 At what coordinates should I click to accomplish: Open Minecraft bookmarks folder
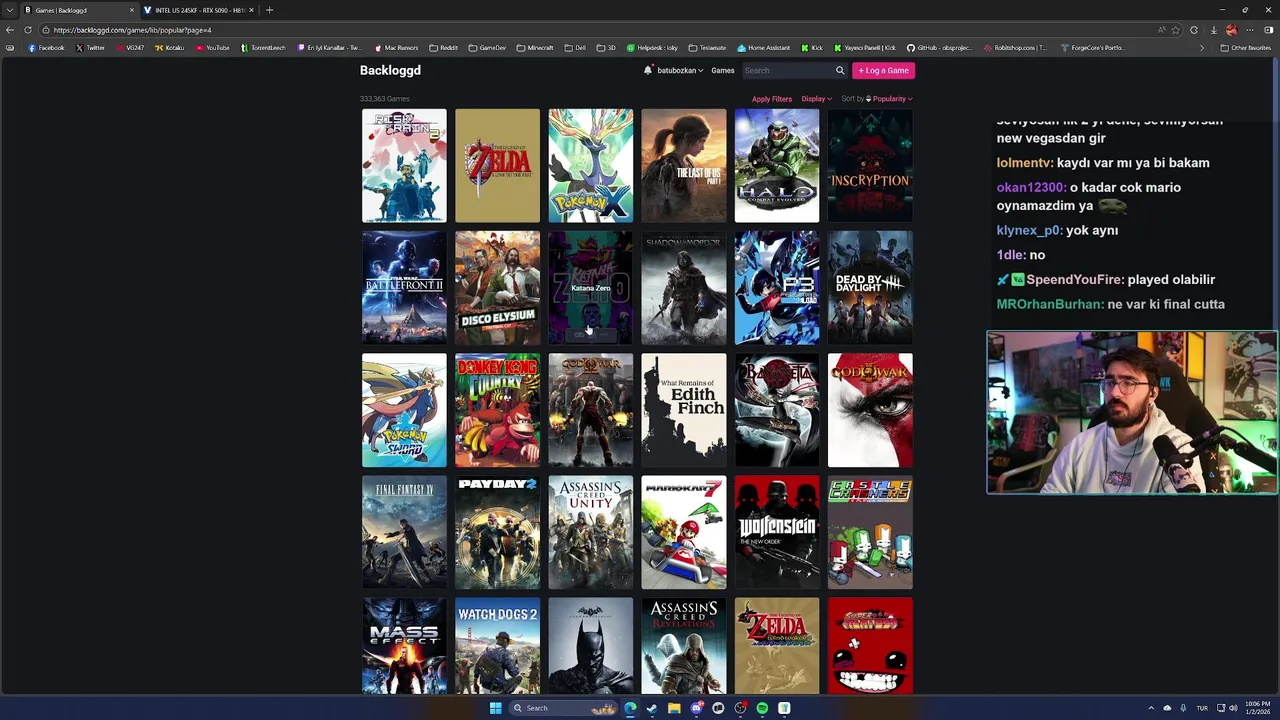click(535, 47)
